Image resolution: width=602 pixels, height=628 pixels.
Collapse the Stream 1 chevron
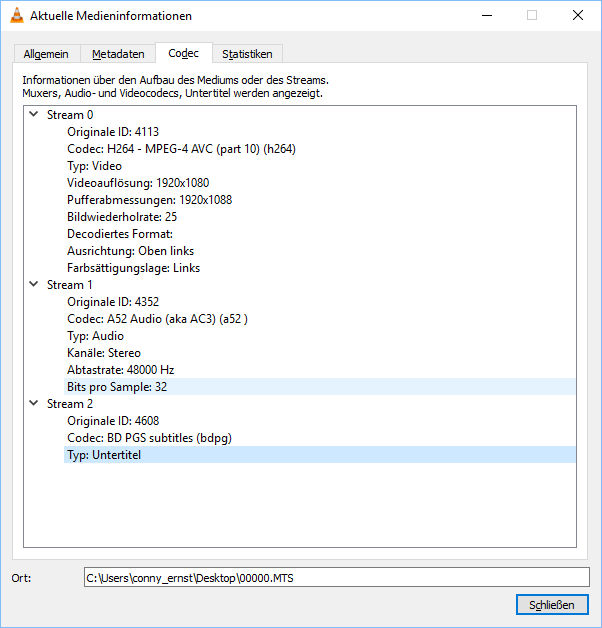(x=34, y=284)
